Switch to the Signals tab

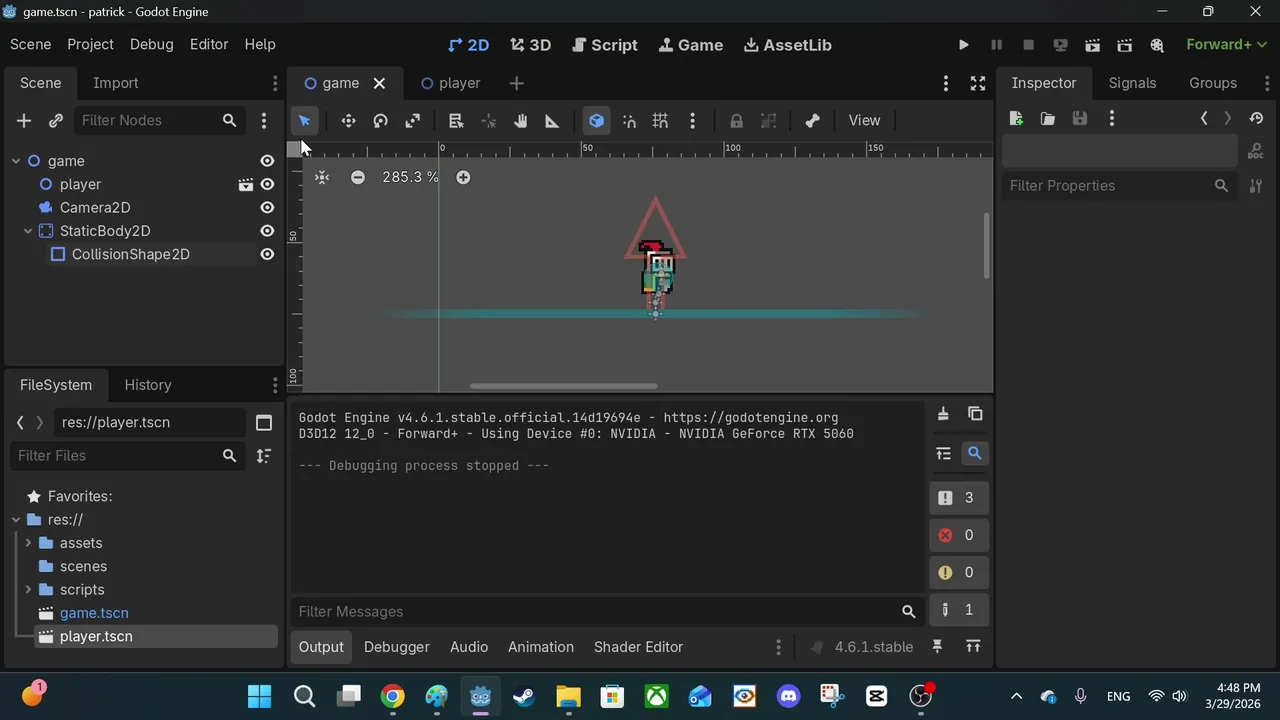point(1132,83)
